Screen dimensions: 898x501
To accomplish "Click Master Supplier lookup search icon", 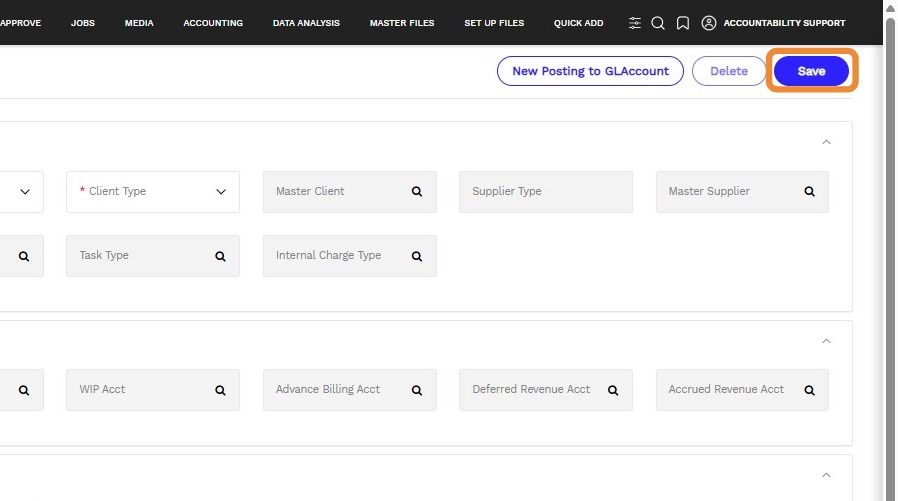I will (x=810, y=191).
